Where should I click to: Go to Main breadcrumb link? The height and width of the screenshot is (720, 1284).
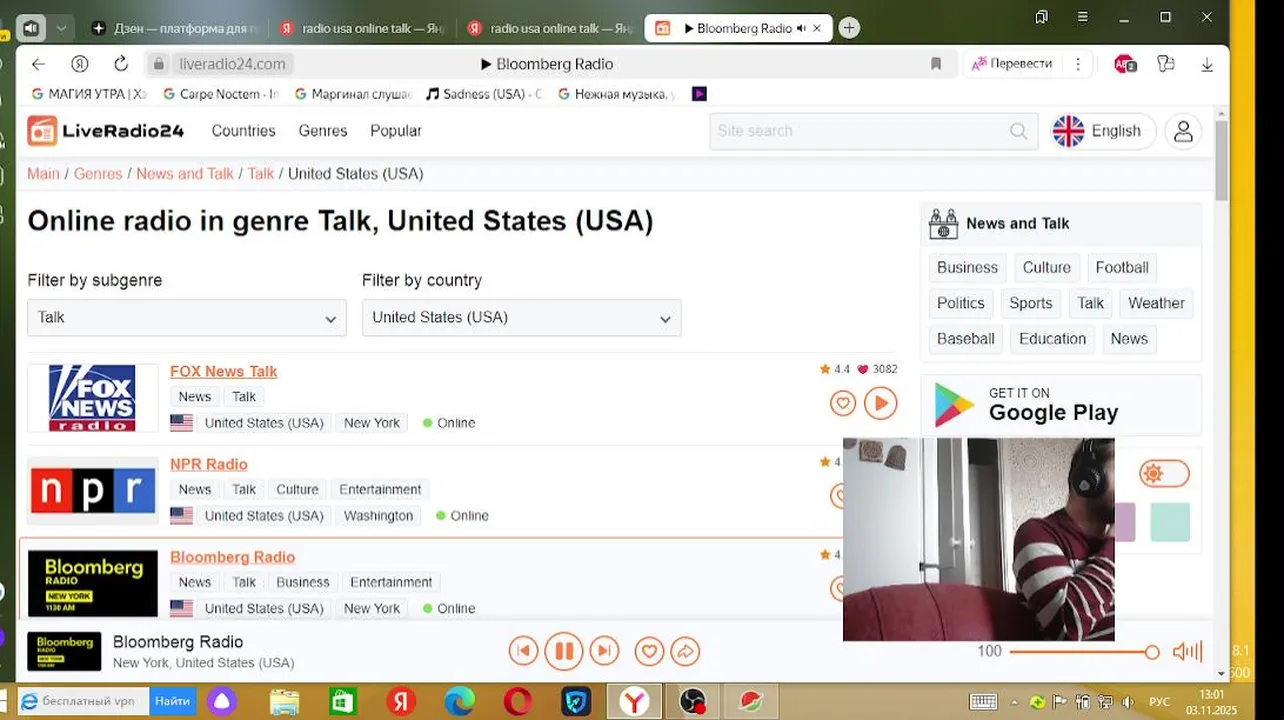click(43, 174)
